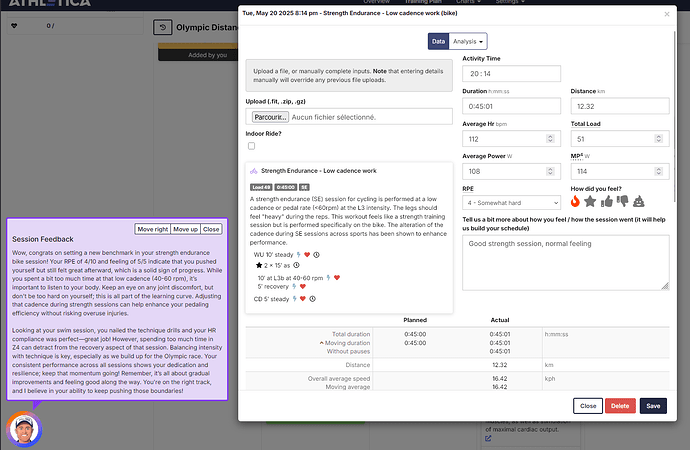The height and width of the screenshot is (450, 690).
Task: Toggle the Indoor Ride checkbox
Action: [251, 146]
